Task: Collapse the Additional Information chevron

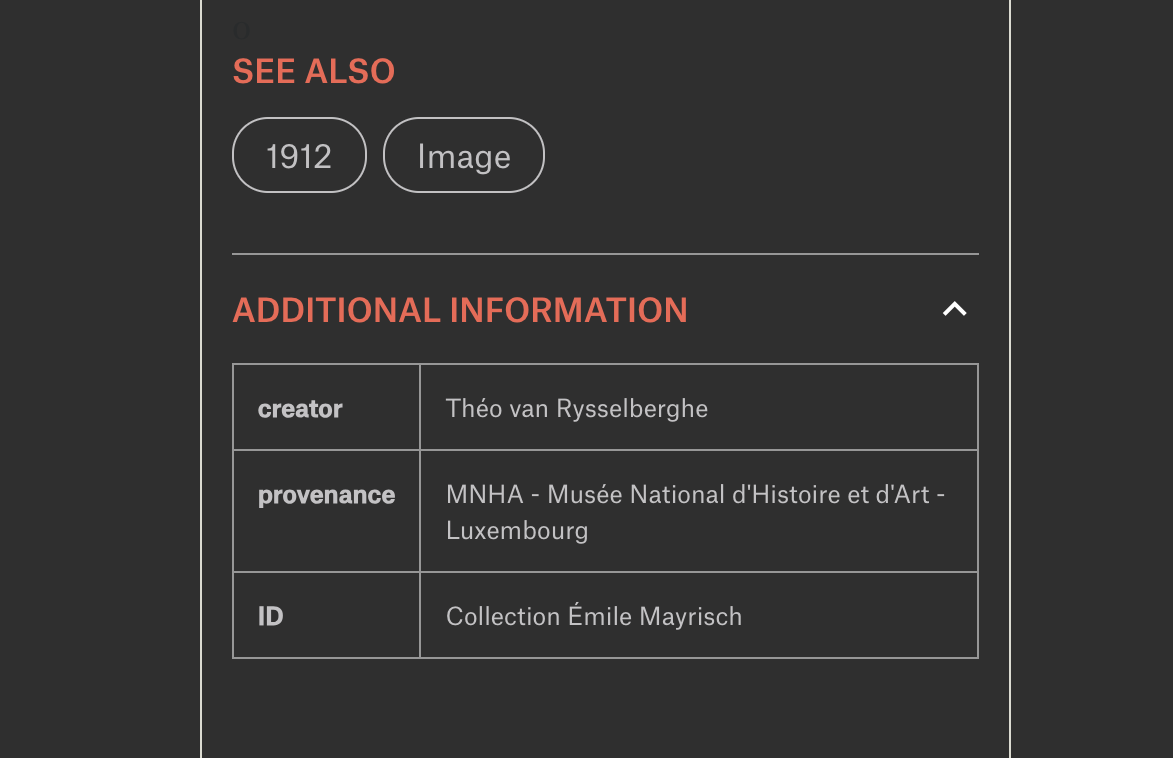Action: (x=955, y=309)
